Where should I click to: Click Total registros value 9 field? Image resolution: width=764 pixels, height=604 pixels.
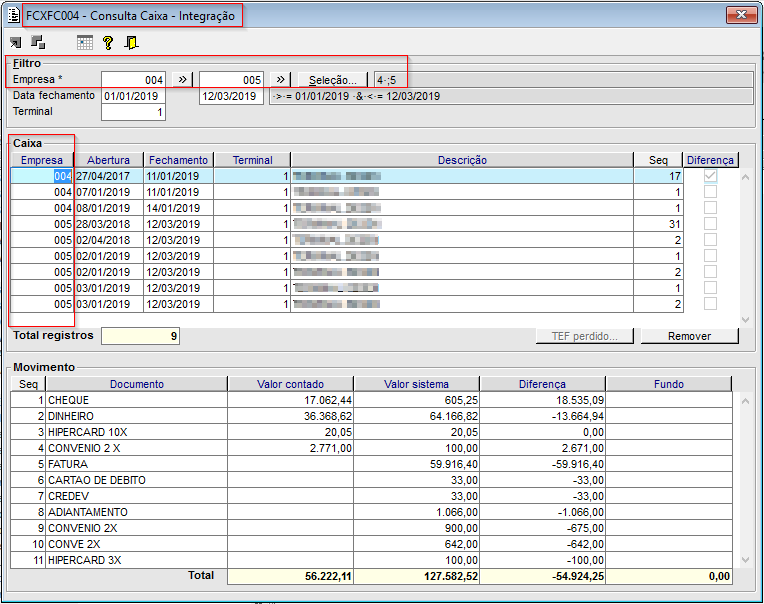coord(140,336)
